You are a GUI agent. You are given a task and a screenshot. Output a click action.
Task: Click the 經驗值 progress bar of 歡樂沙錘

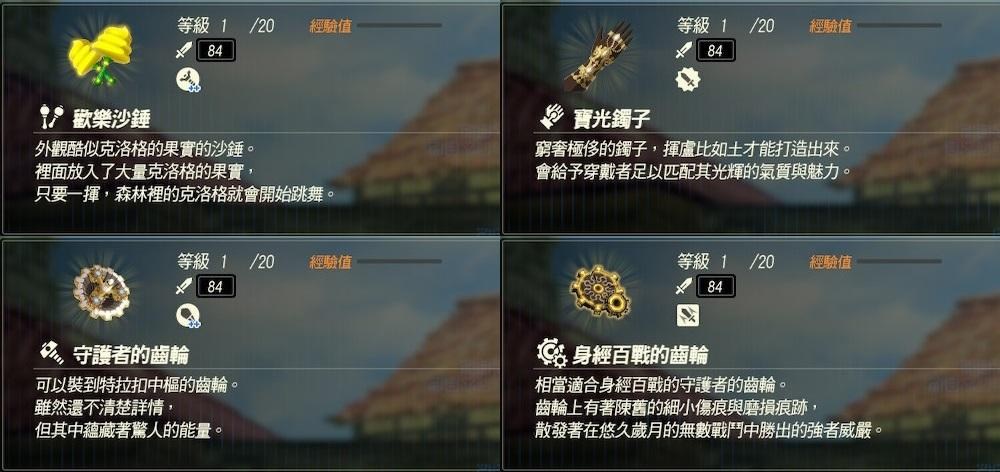pos(399,26)
